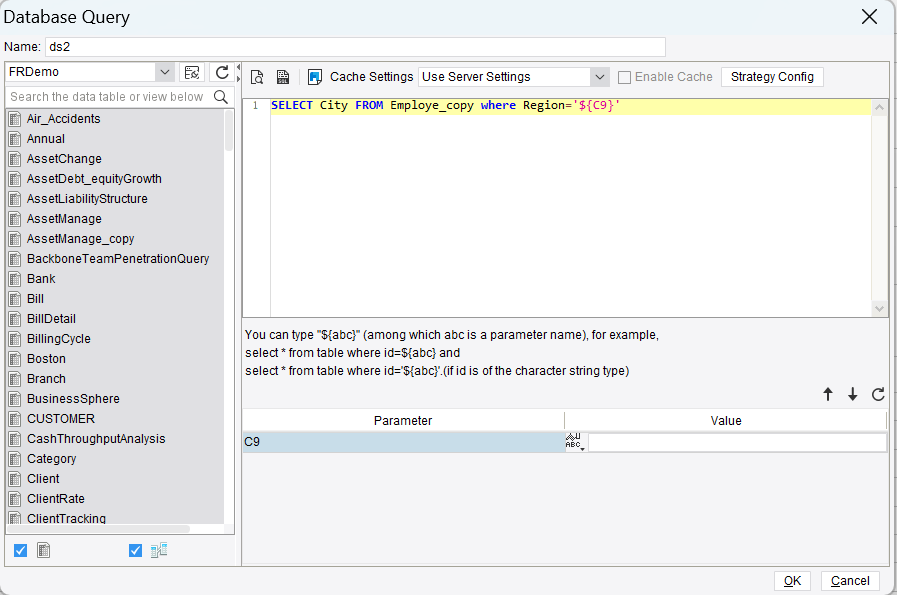897x595 pixels.
Task: Click the OK button to confirm query
Action: click(792, 580)
